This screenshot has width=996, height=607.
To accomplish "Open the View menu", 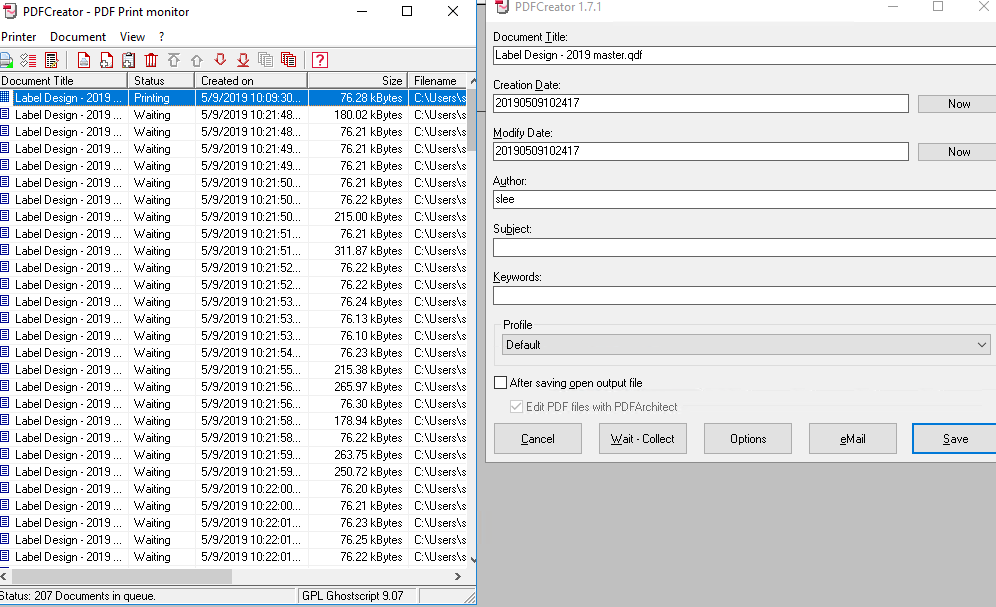I will (x=132, y=37).
